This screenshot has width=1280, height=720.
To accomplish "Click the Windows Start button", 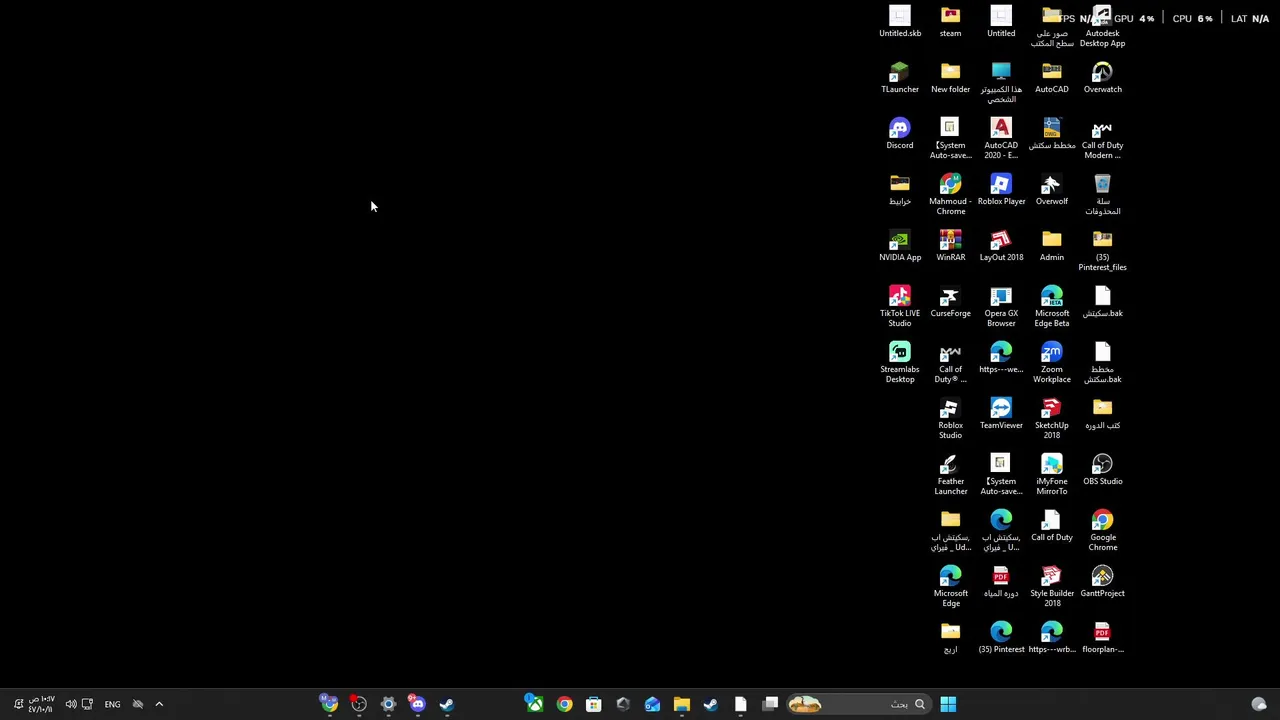I will click(x=948, y=704).
